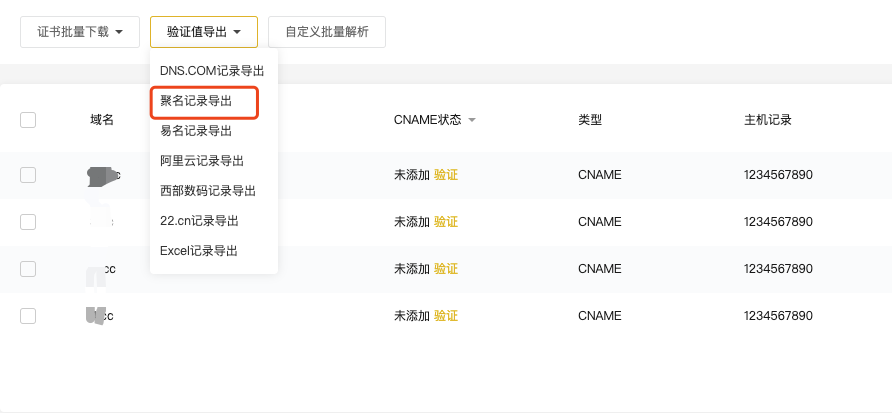The height and width of the screenshot is (413, 892).
Task: Click 验证 link in the second row
Action: (x=446, y=222)
